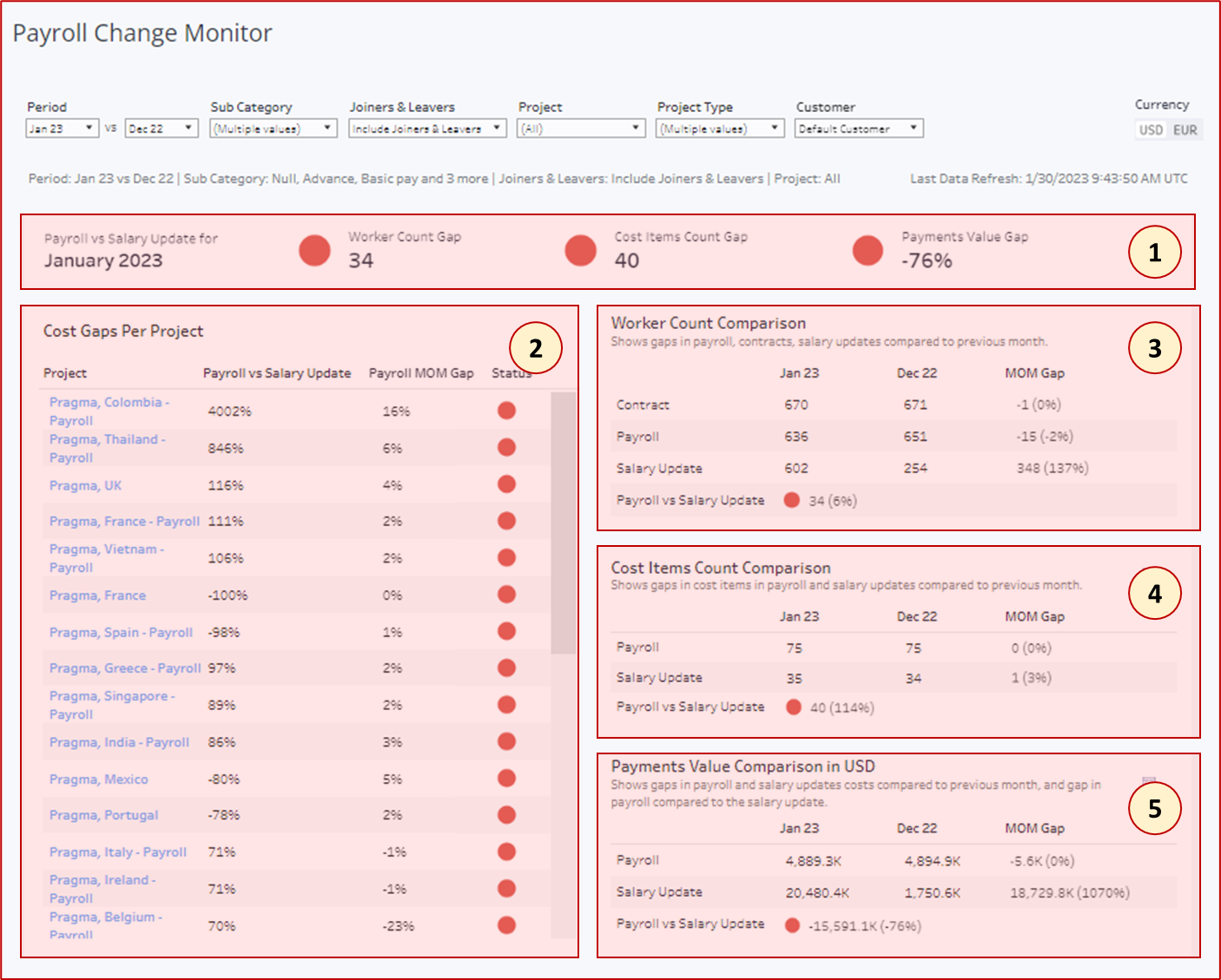
Task: Switch currency to EUR
Action: 1185,129
